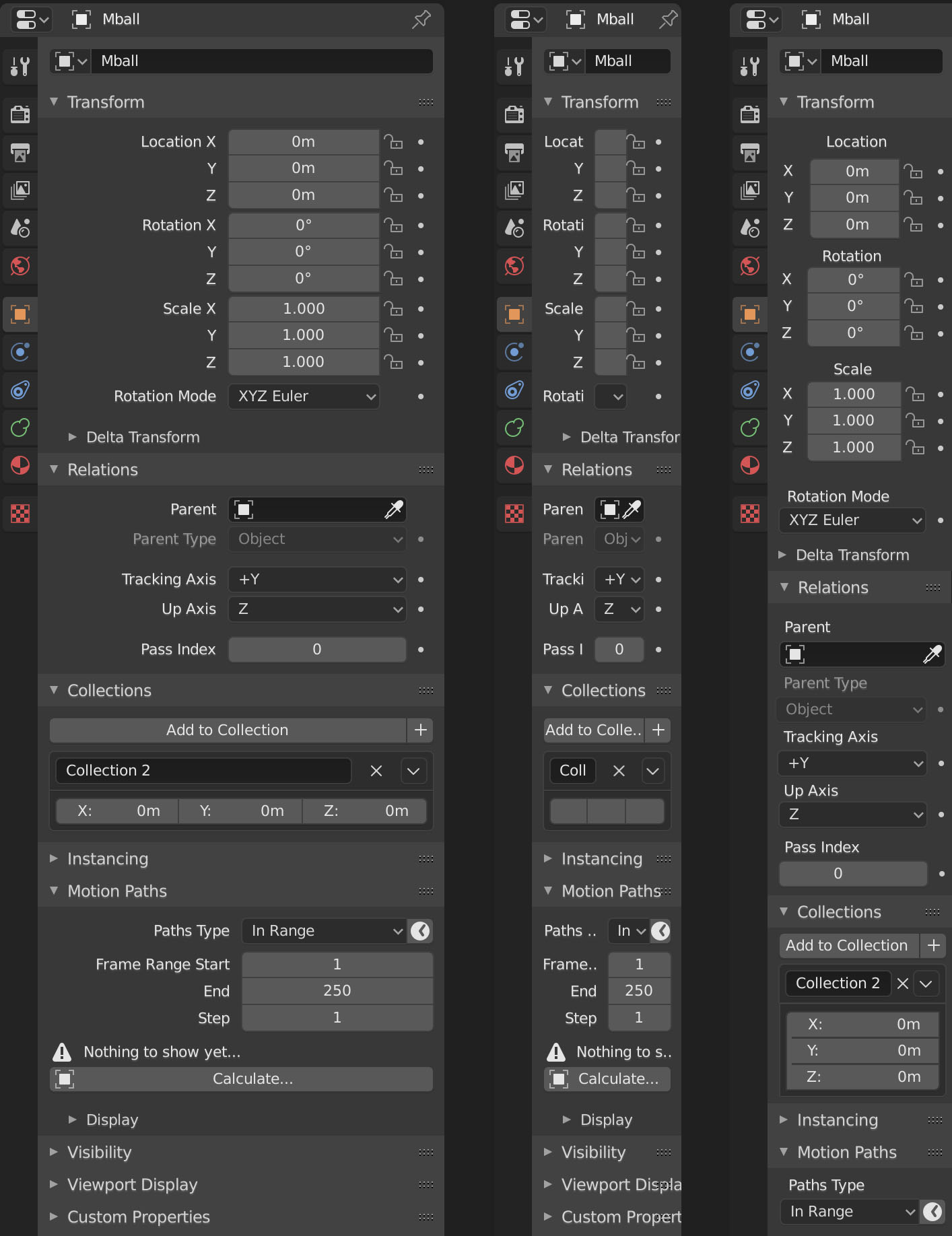The image size is (952, 1236).
Task: Click Scale X 1.000 field in left panel
Action: point(304,309)
